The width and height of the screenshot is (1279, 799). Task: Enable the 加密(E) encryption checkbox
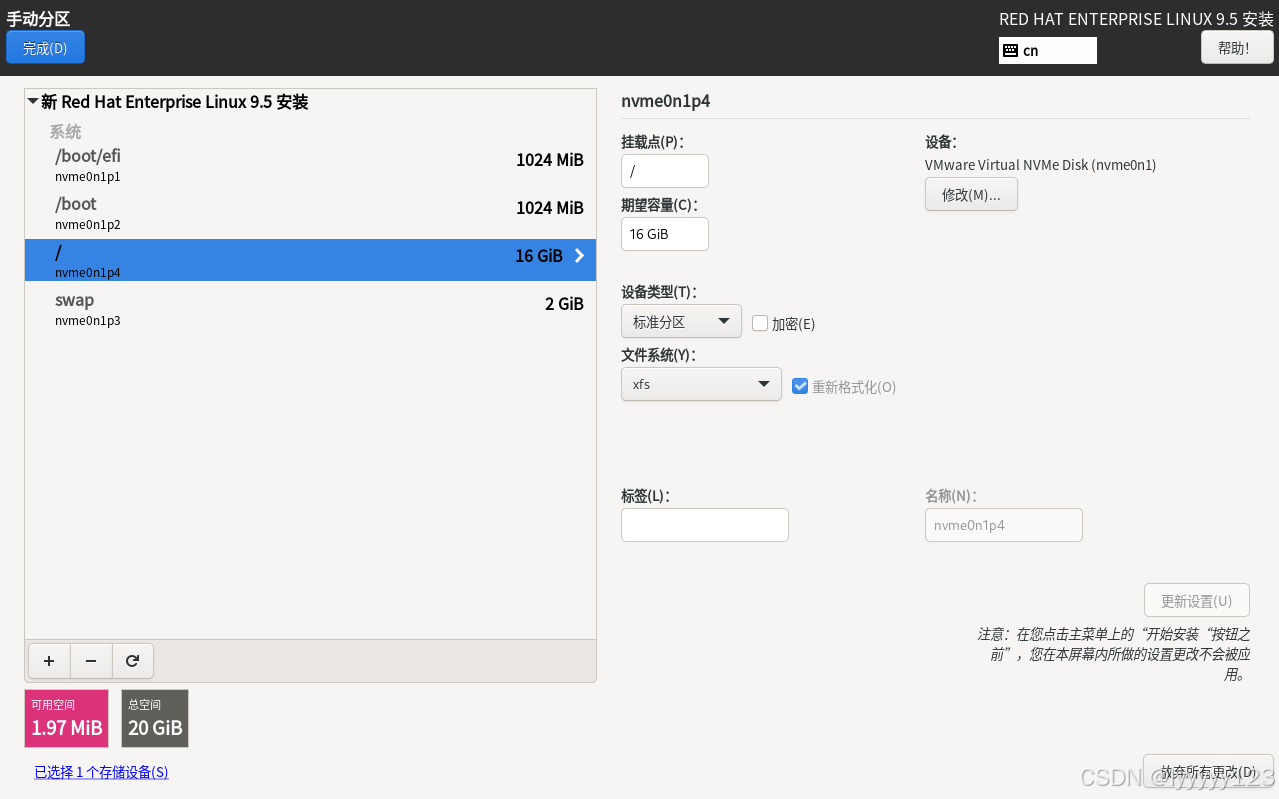(x=760, y=322)
